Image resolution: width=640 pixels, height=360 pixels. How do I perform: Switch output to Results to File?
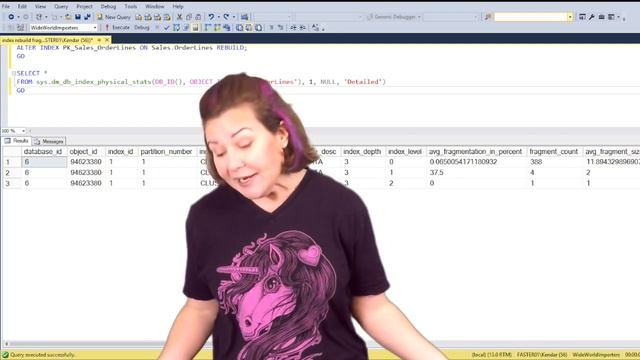click(258, 28)
